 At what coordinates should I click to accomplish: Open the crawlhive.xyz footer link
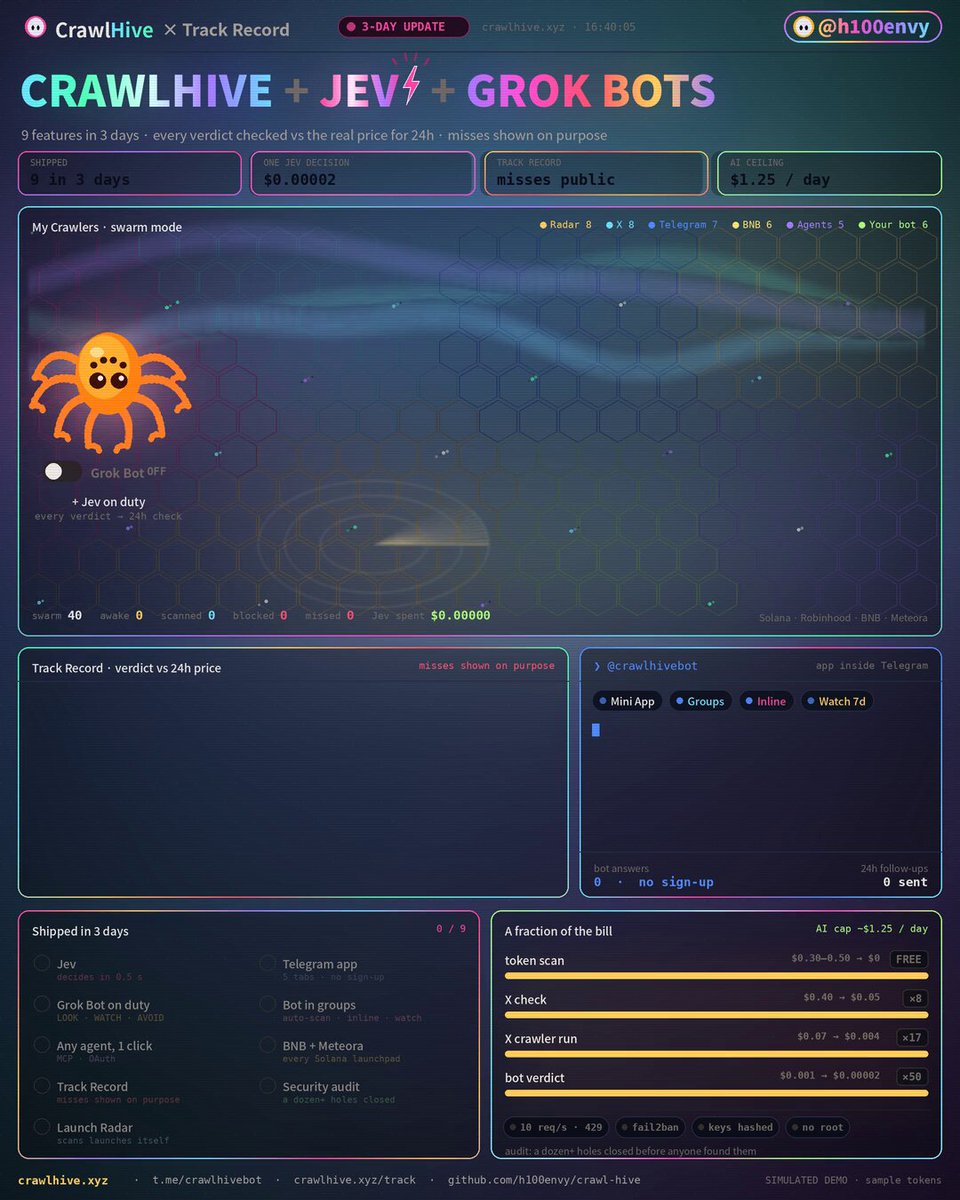tap(65, 1180)
